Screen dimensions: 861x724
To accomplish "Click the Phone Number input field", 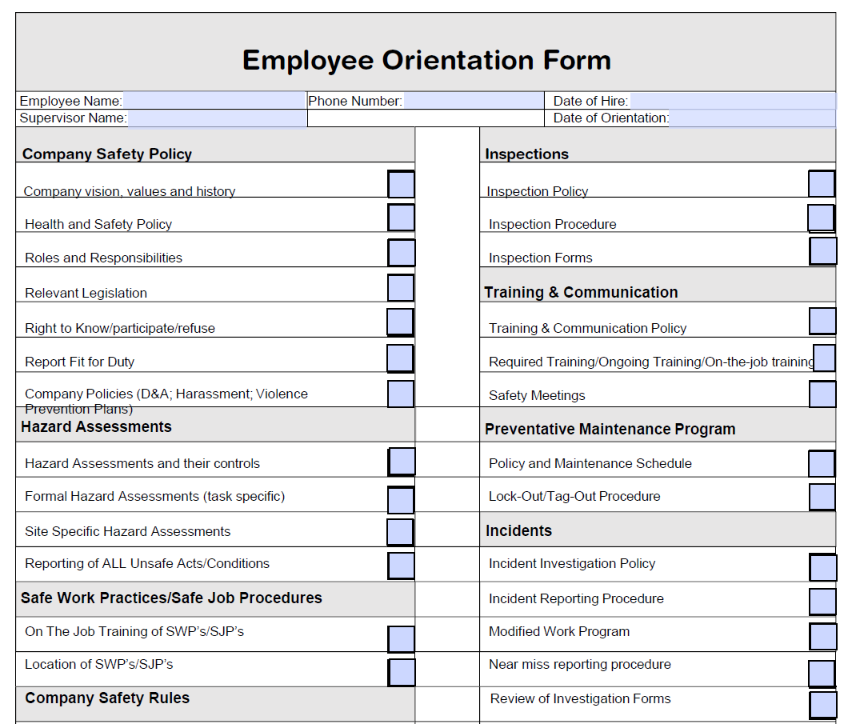I will pyautogui.click(x=470, y=101).
